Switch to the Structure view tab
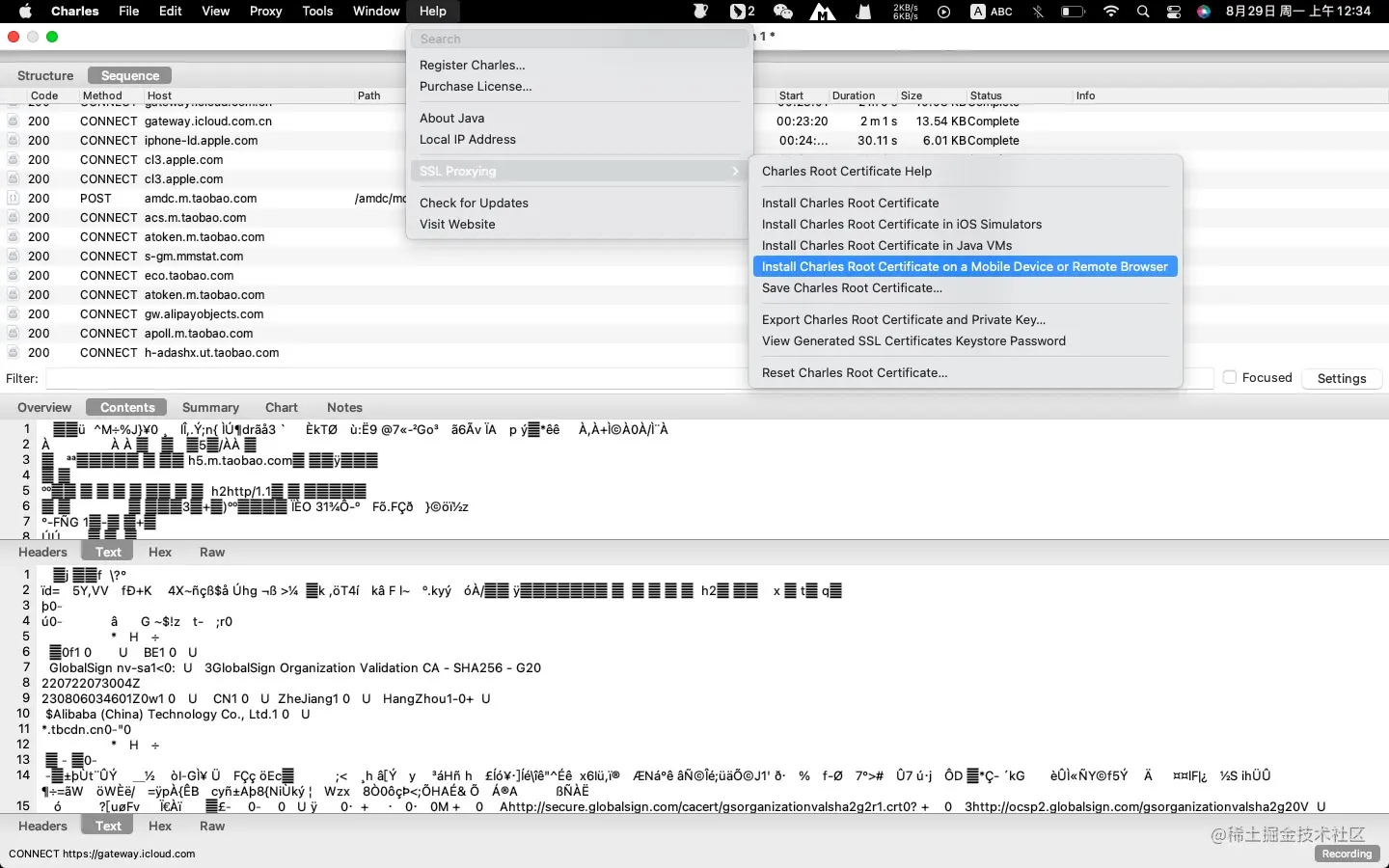 45,75
